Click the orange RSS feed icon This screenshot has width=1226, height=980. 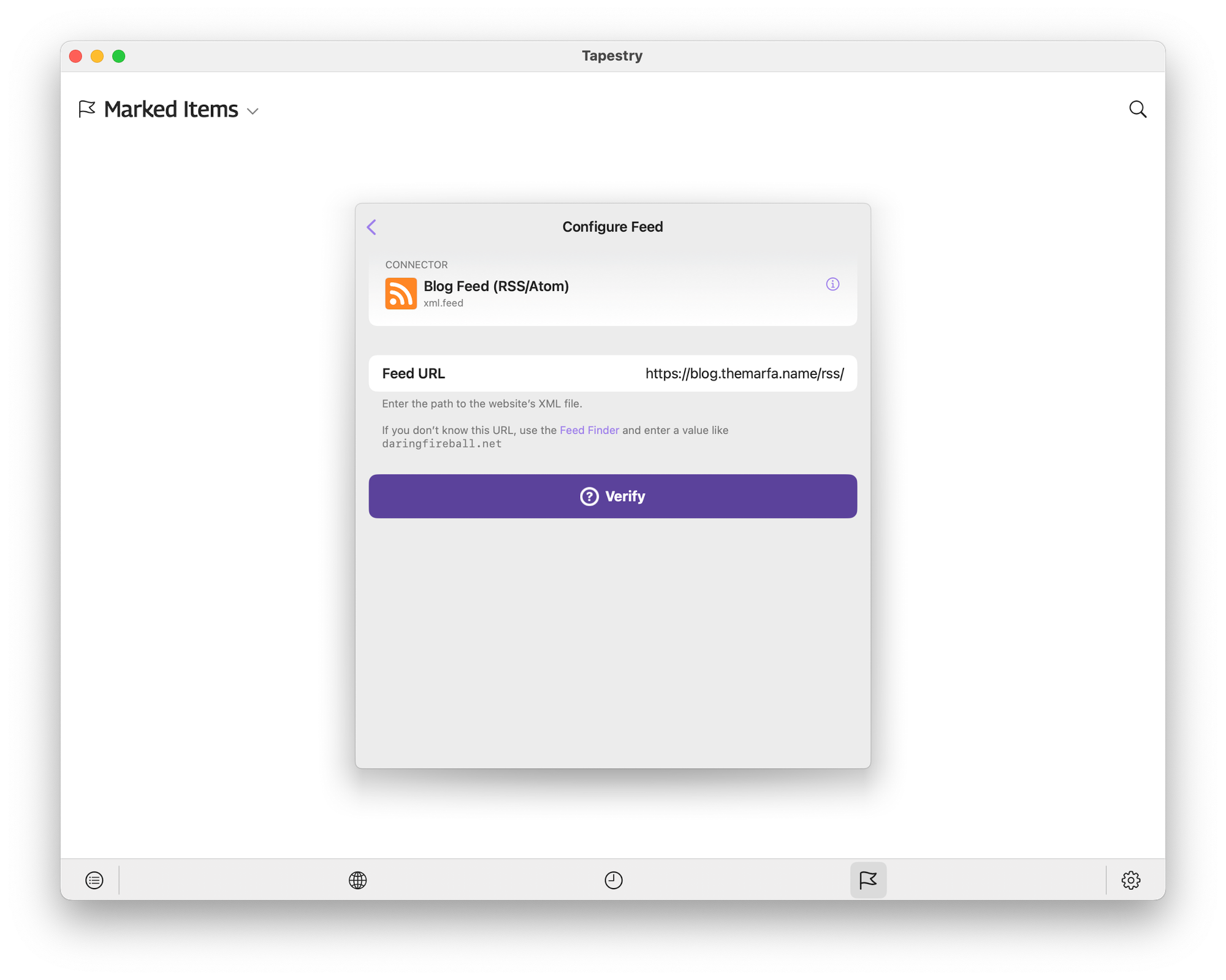[x=401, y=294]
